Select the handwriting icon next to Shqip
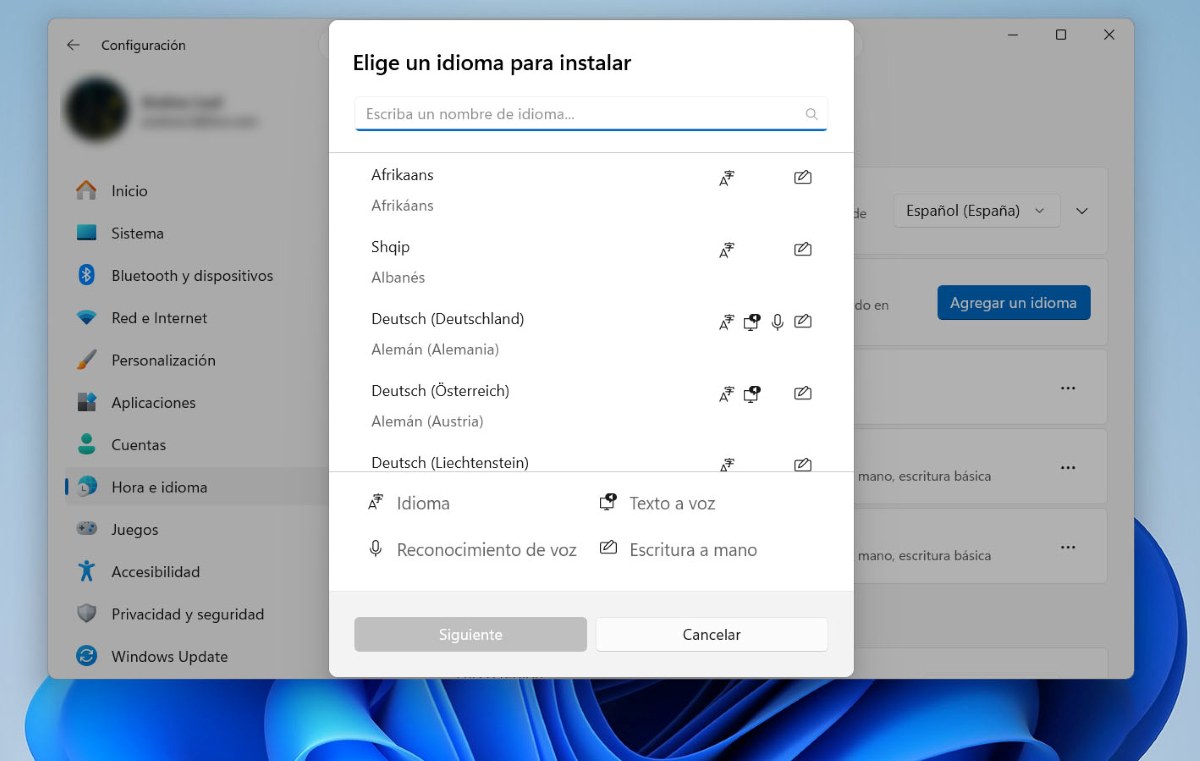1200x761 pixels. click(x=802, y=249)
